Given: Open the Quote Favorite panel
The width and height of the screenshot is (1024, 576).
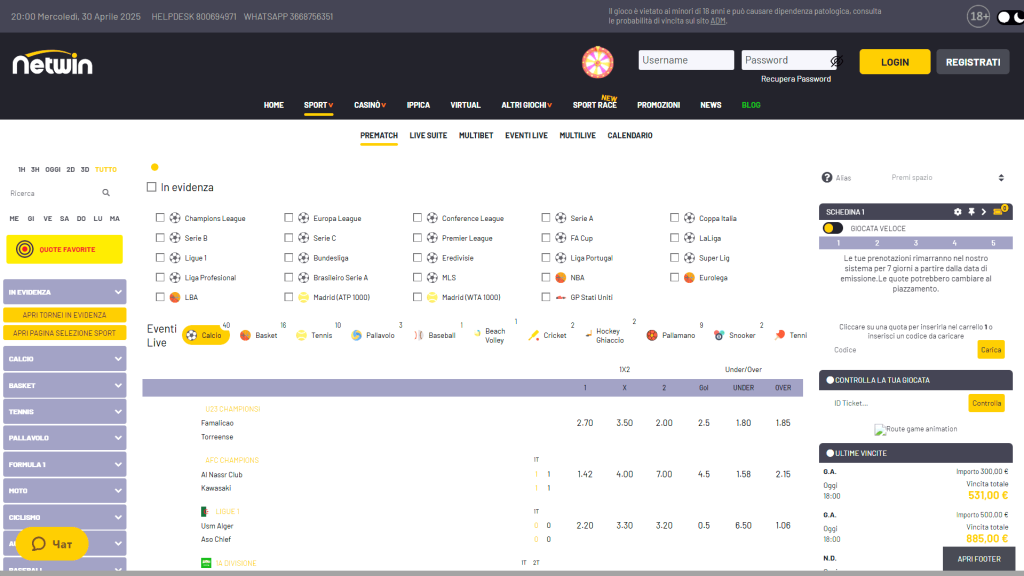Looking at the screenshot, I should pos(64,248).
